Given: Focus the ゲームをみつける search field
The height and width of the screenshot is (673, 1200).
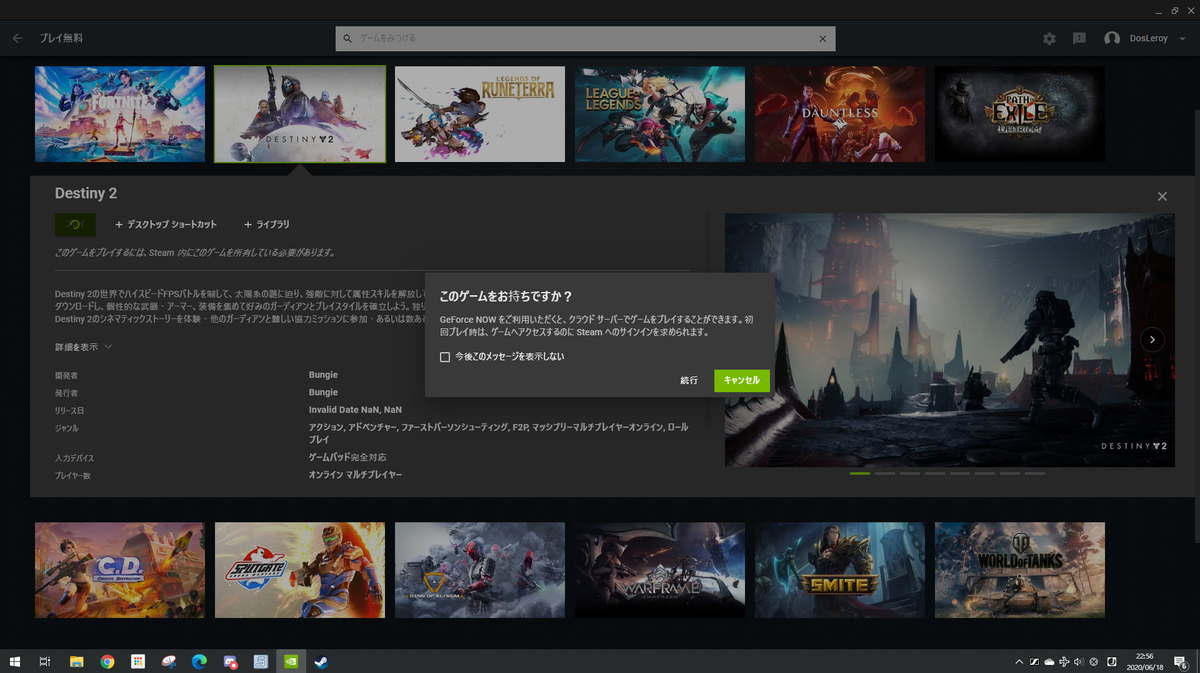Looking at the screenshot, I should (585, 38).
